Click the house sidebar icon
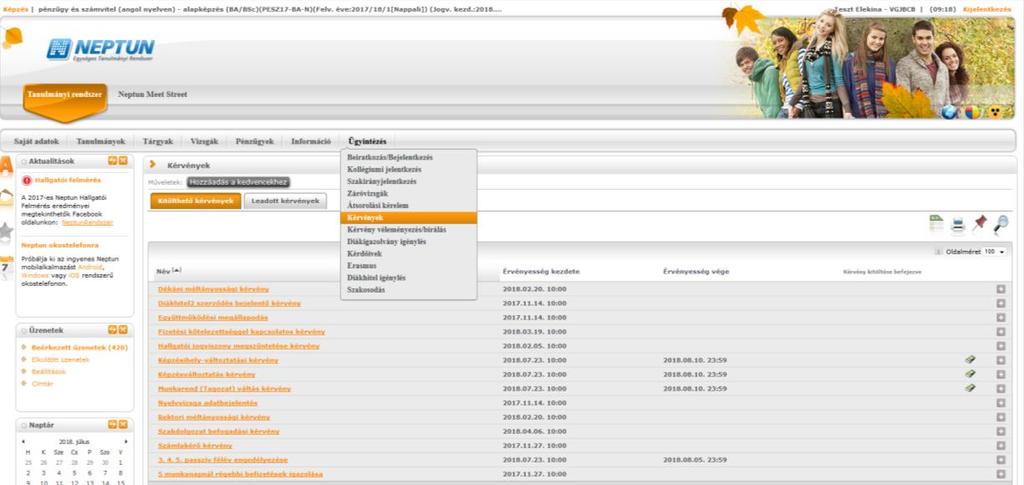 (x=6, y=198)
